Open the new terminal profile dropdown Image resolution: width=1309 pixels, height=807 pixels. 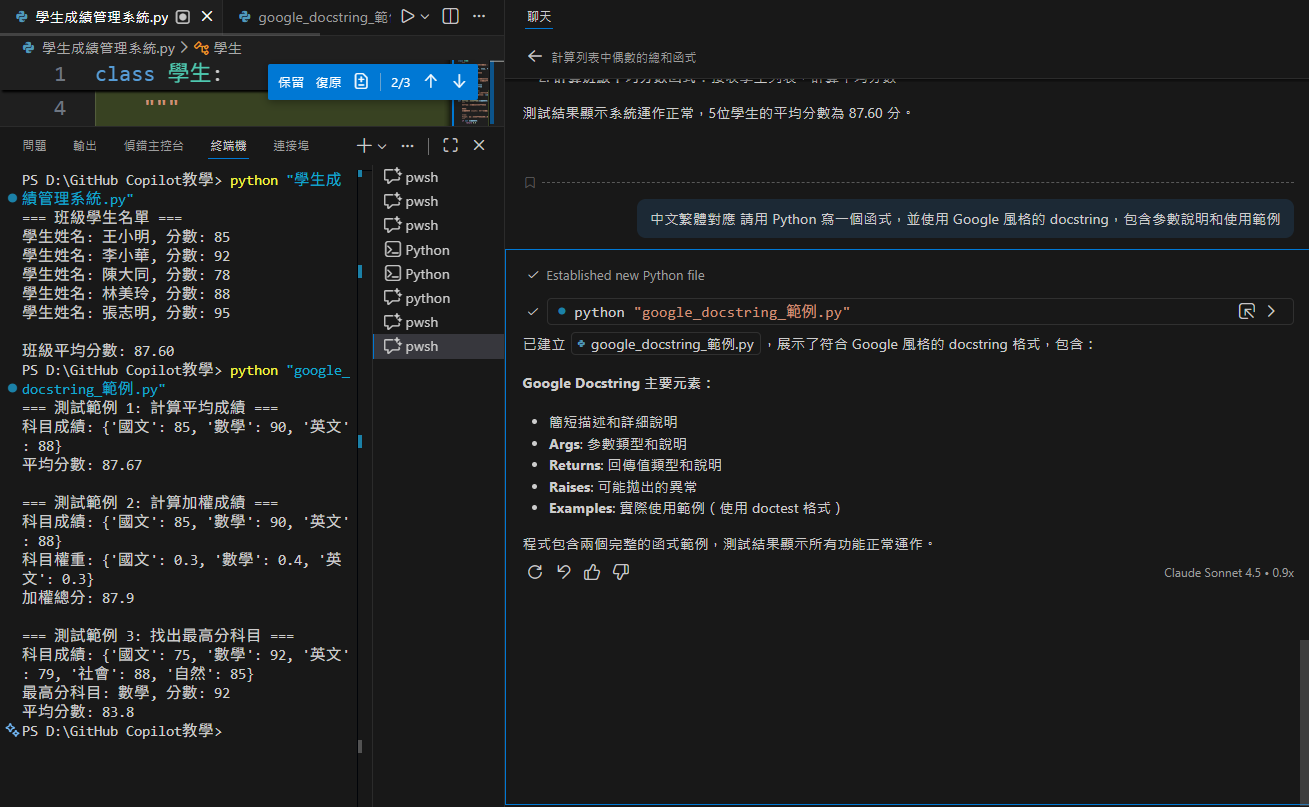(382, 146)
